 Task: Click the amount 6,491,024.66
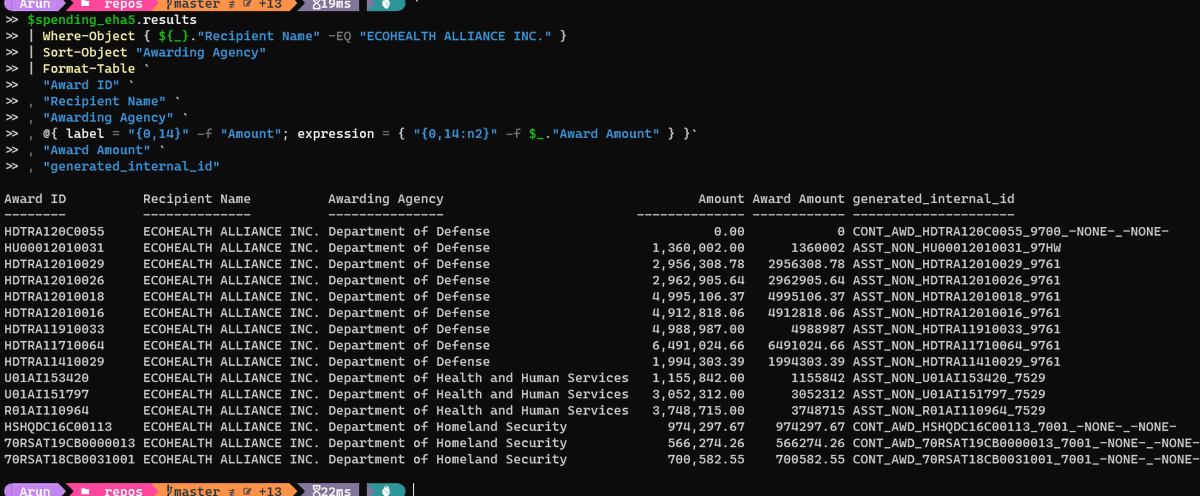pos(698,345)
